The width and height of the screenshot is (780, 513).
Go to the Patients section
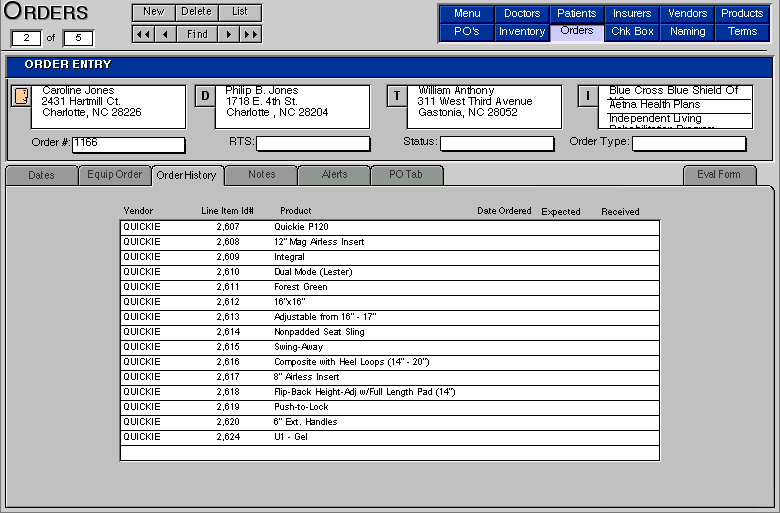click(577, 13)
